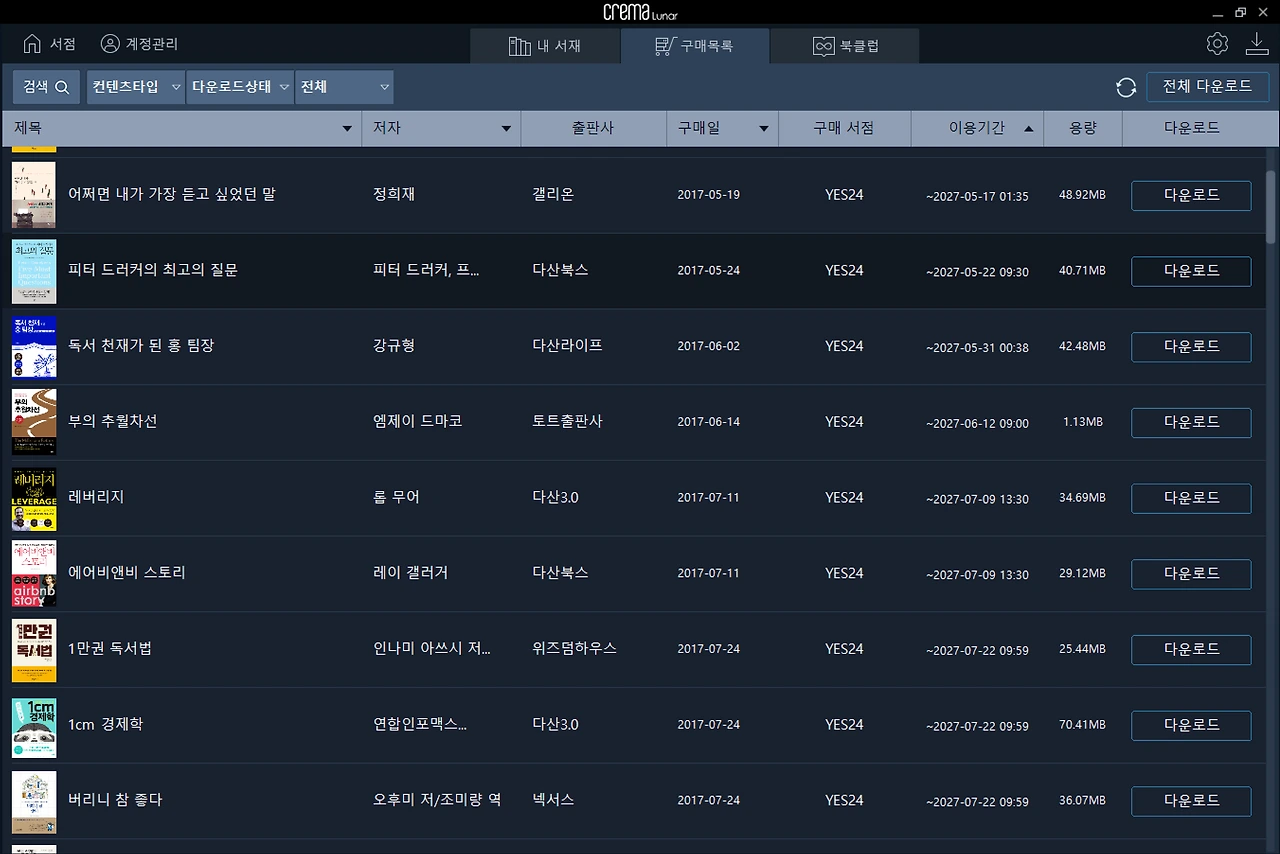Download 1cm 경제학
The height and width of the screenshot is (854, 1280).
[1191, 725]
